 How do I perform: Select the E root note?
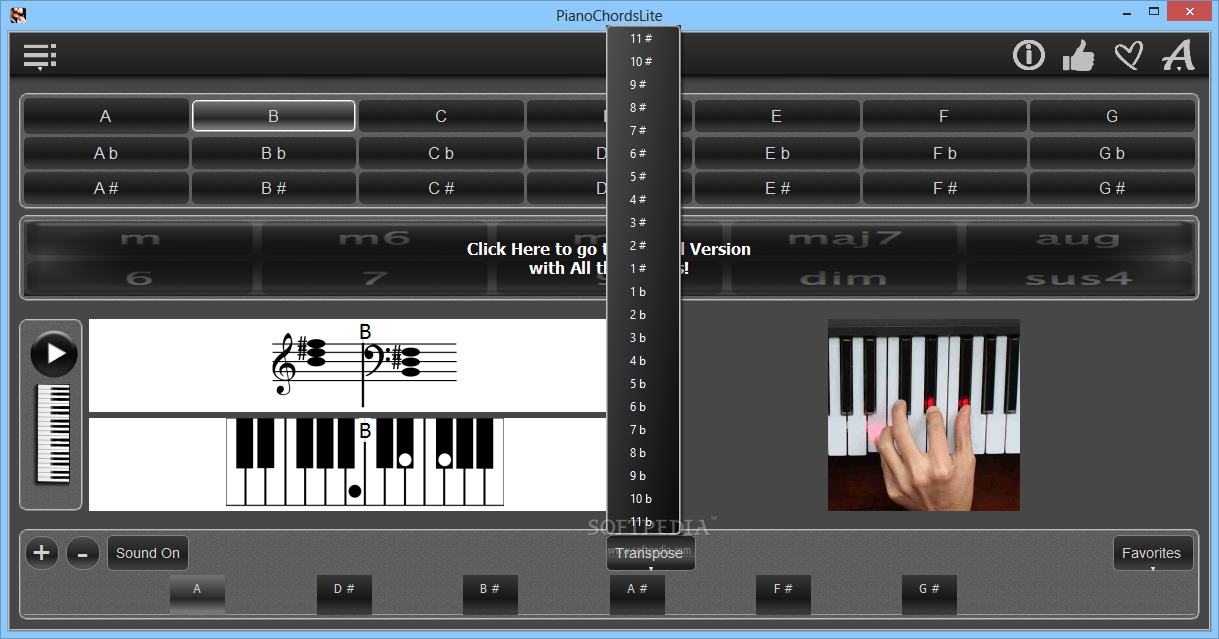pos(776,116)
